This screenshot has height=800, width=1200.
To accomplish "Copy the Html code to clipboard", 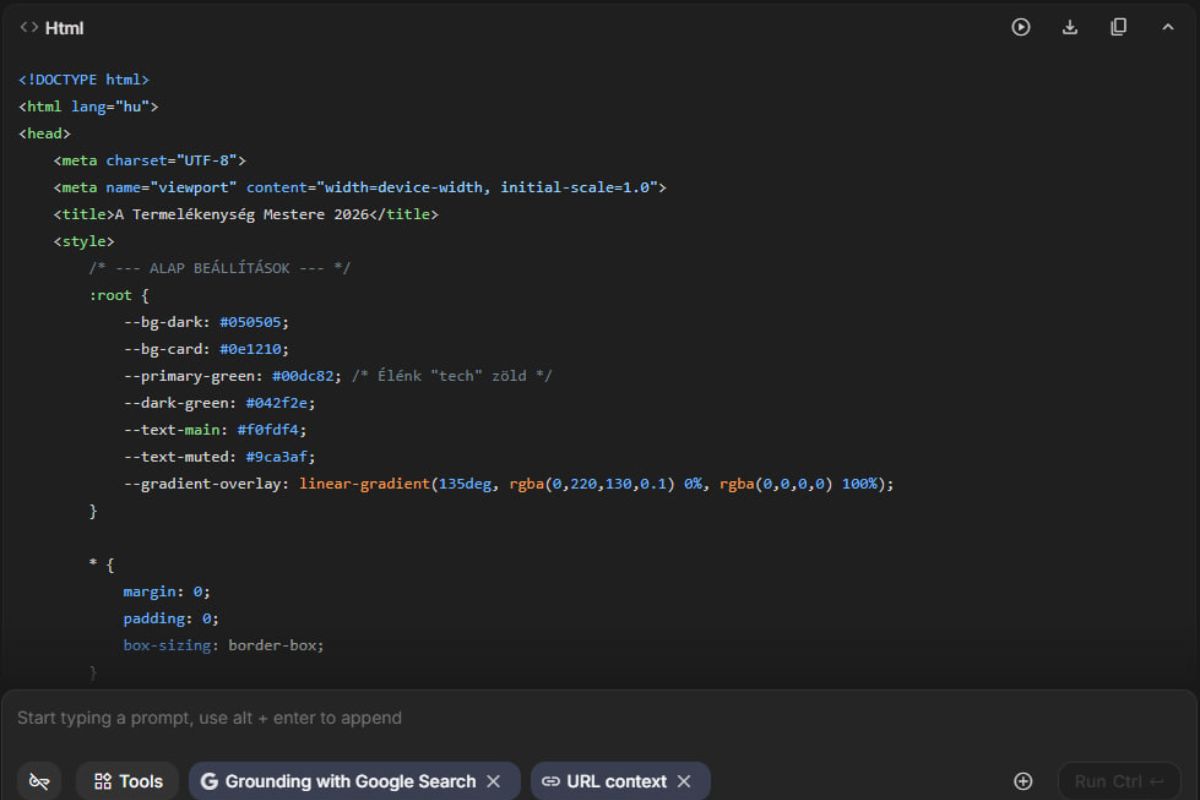I will point(1118,27).
